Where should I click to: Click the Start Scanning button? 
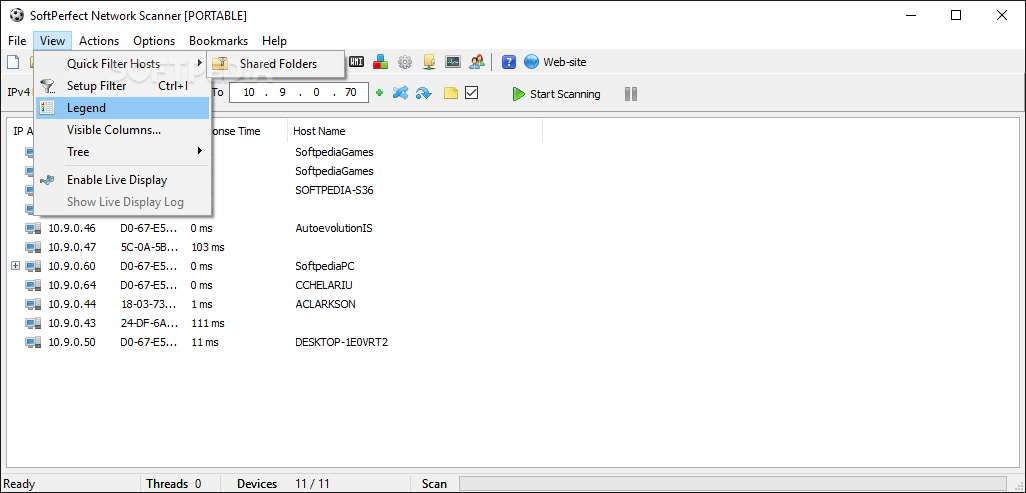click(x=556, y=94)
